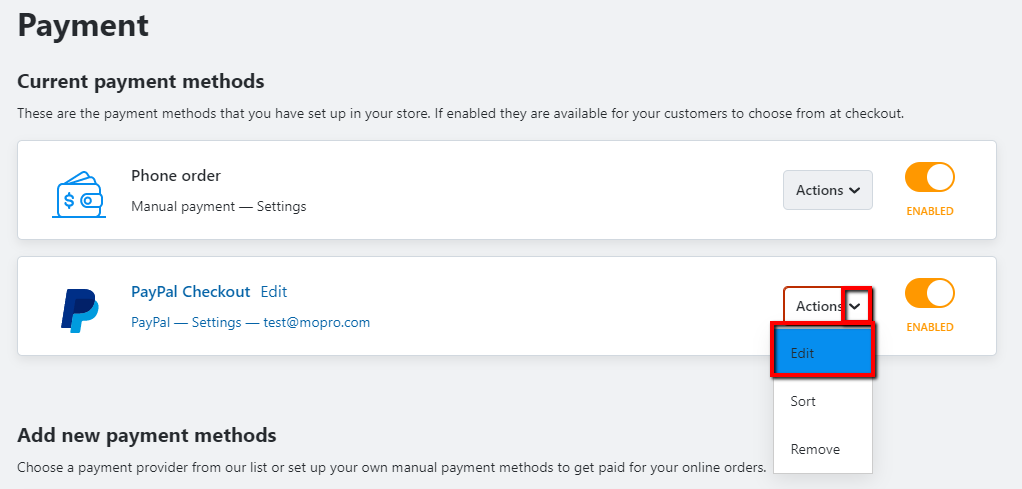Choose Edit from the Actions menu

tap(823, 353)
